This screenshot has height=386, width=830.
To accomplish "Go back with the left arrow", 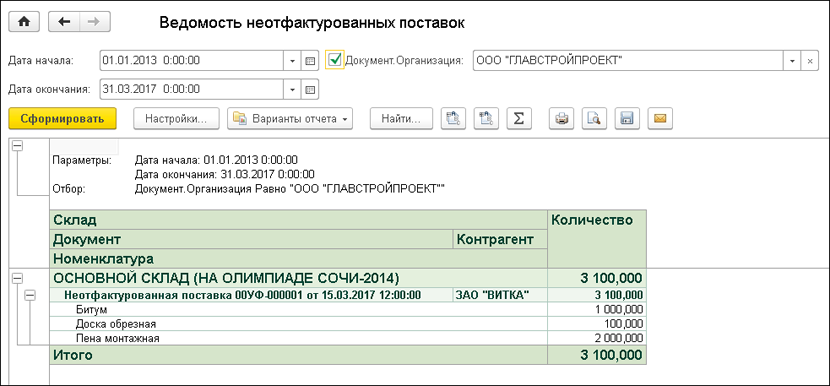I will [x=64, y=23].
